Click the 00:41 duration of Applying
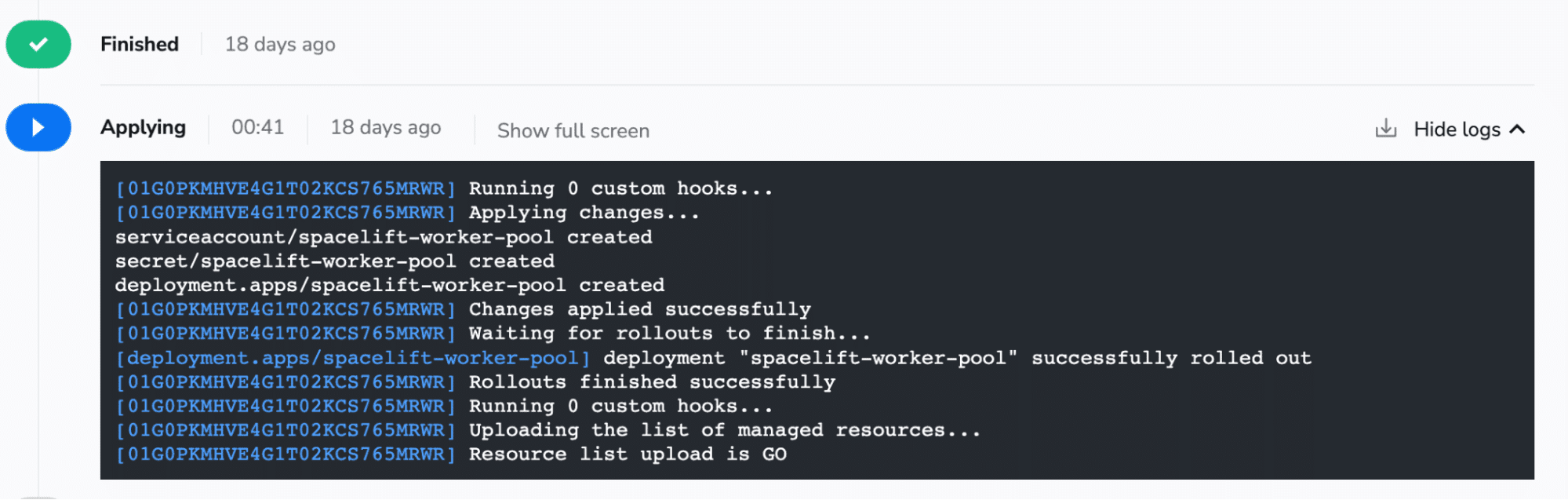 coord(257,127)
